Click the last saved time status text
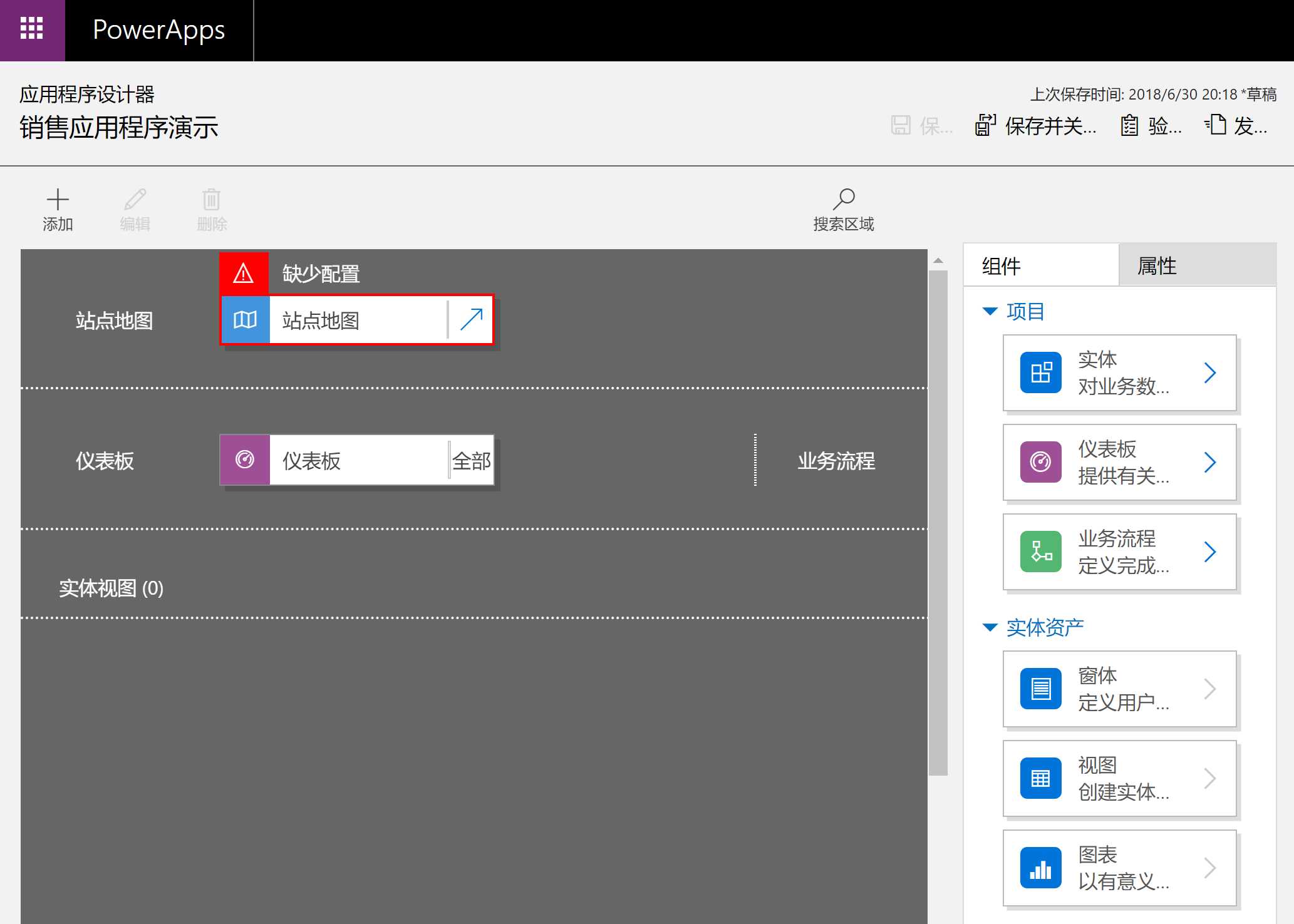The image size is (1294, 924). pos(1153,95)
